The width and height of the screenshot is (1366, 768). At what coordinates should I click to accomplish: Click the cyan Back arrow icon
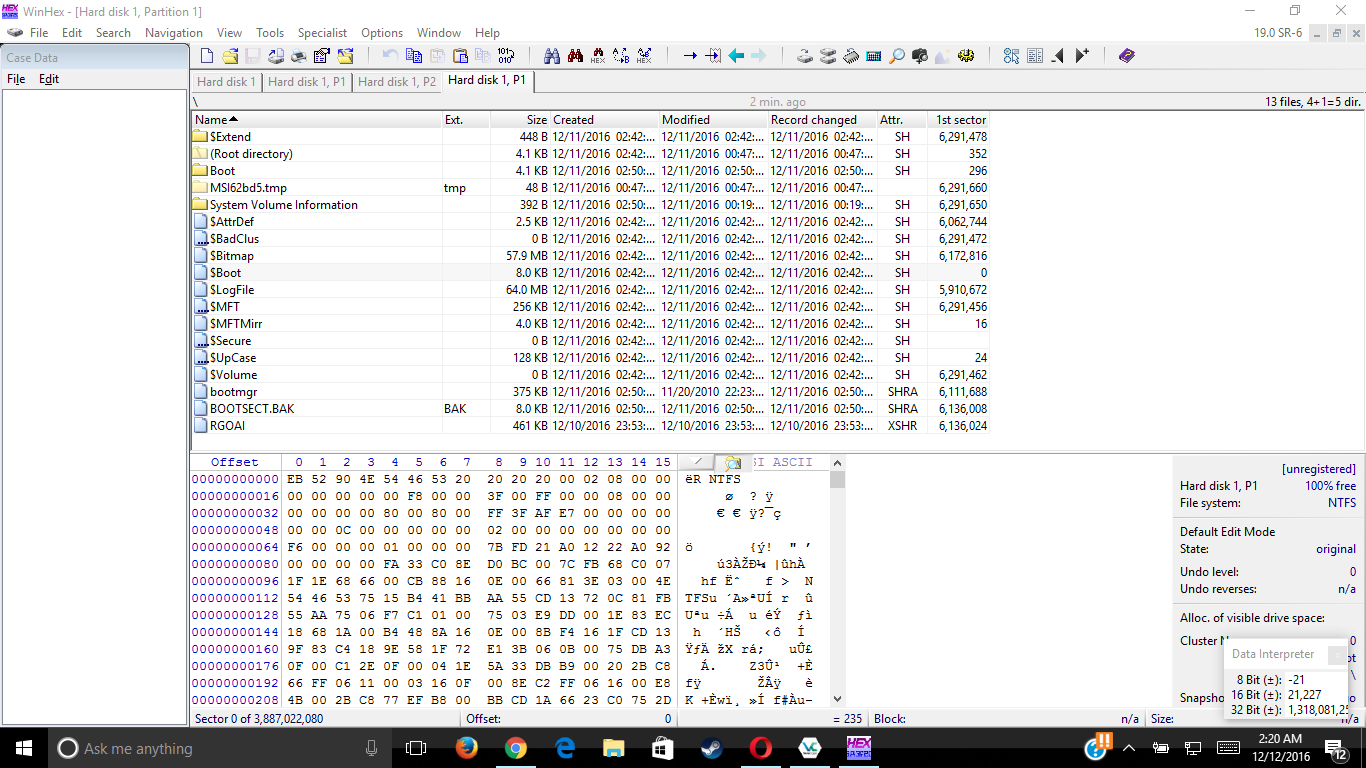pyautogui.click(x=737, y=56)
